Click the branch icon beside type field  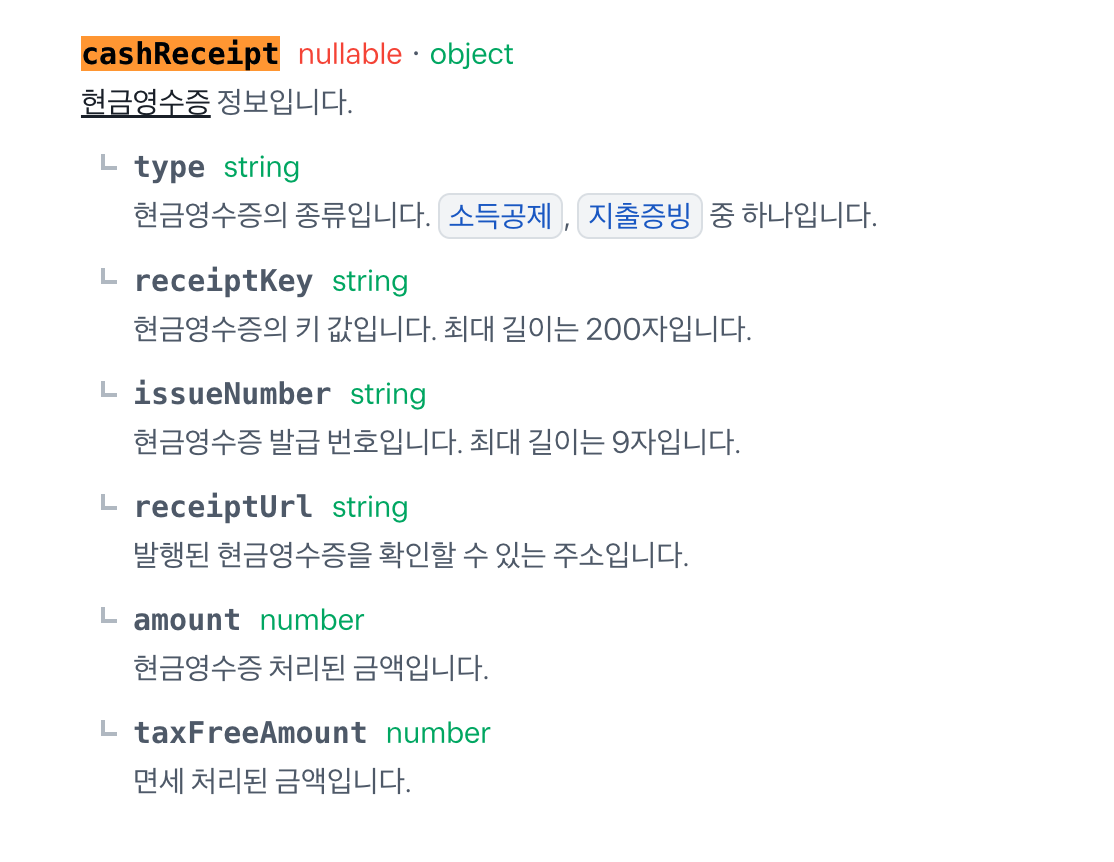tap(109, 163)
